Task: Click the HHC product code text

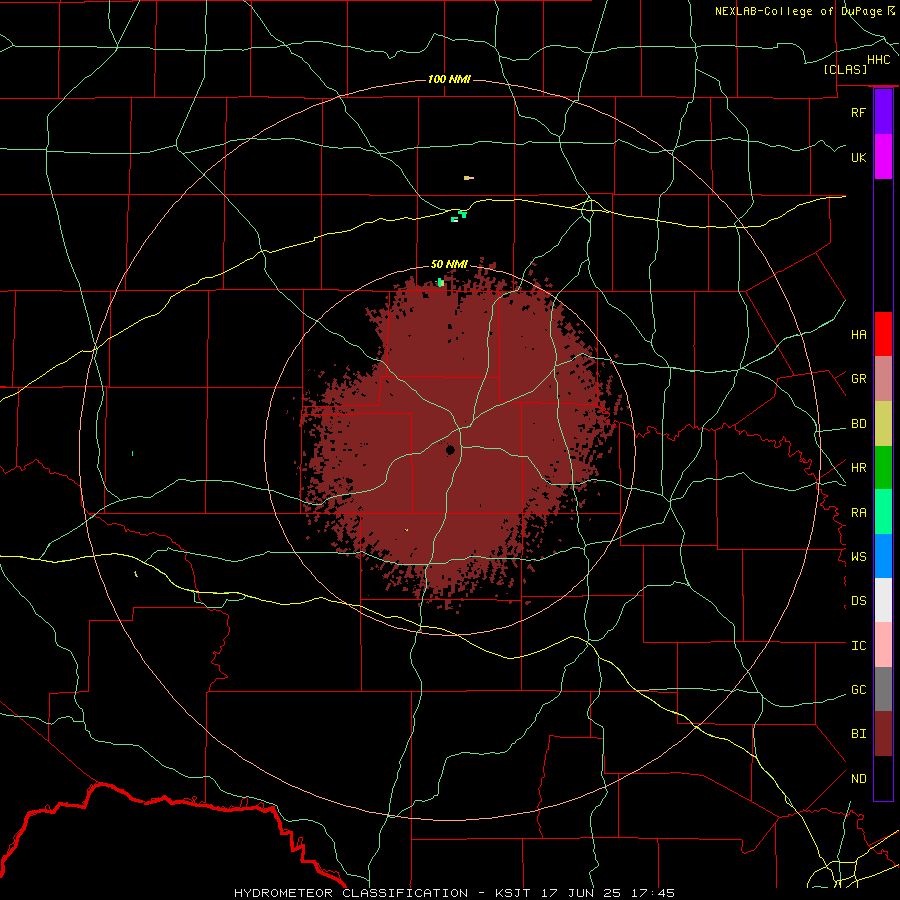Action: point(878,60)
